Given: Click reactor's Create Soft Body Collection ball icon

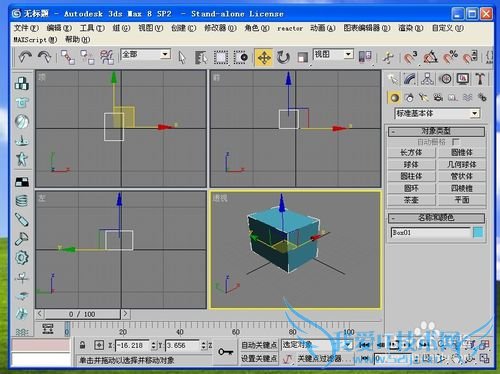Looking at the screenshot, I should pyautogui.click(x=22, y=121).
